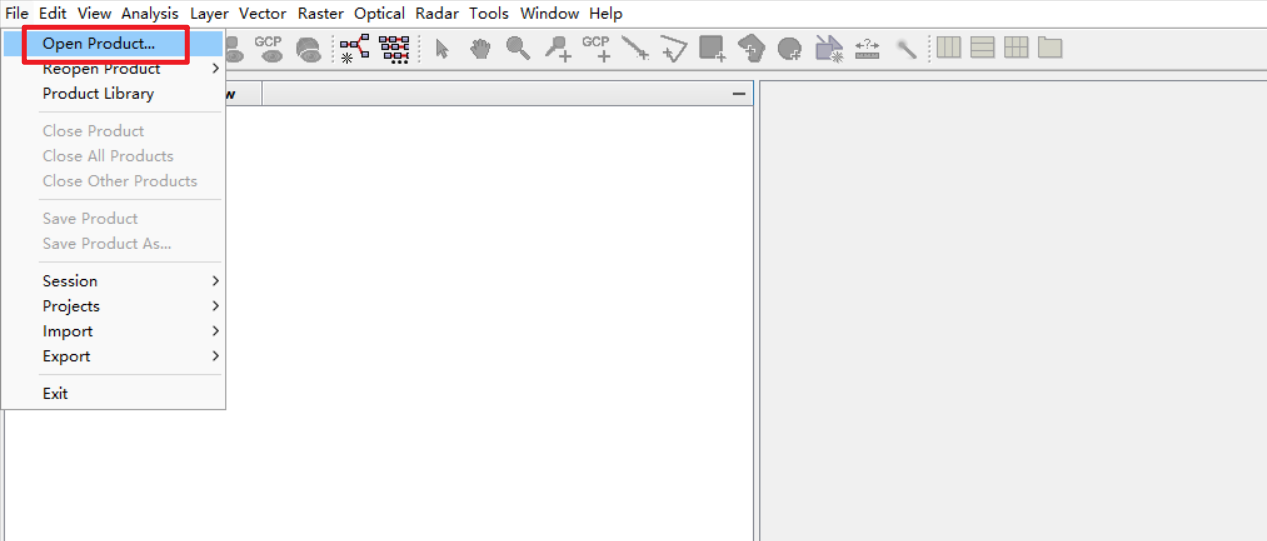This screenshot has width=1267, height=541.
Task: Open the Radar menu
Action: 438,13
